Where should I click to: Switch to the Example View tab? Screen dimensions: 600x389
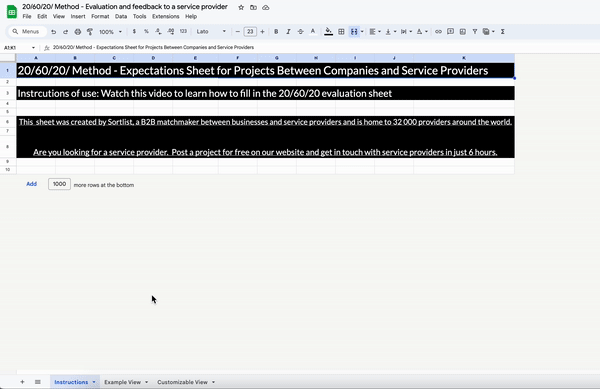(122, 382)
